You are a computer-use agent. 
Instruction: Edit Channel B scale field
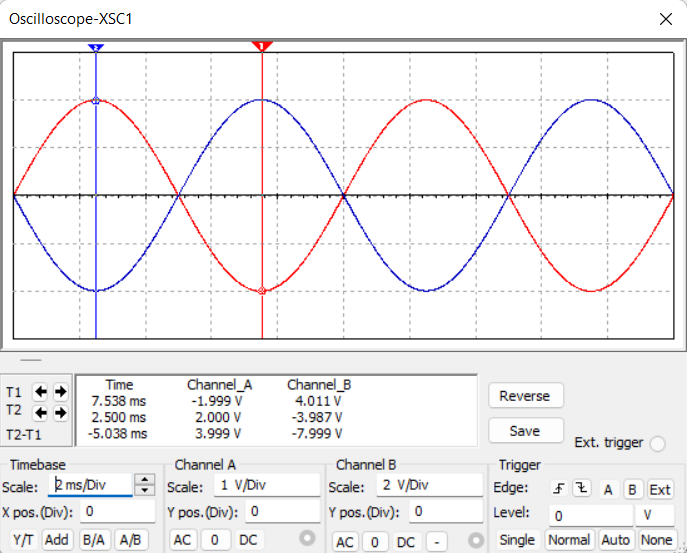[430, 485]
